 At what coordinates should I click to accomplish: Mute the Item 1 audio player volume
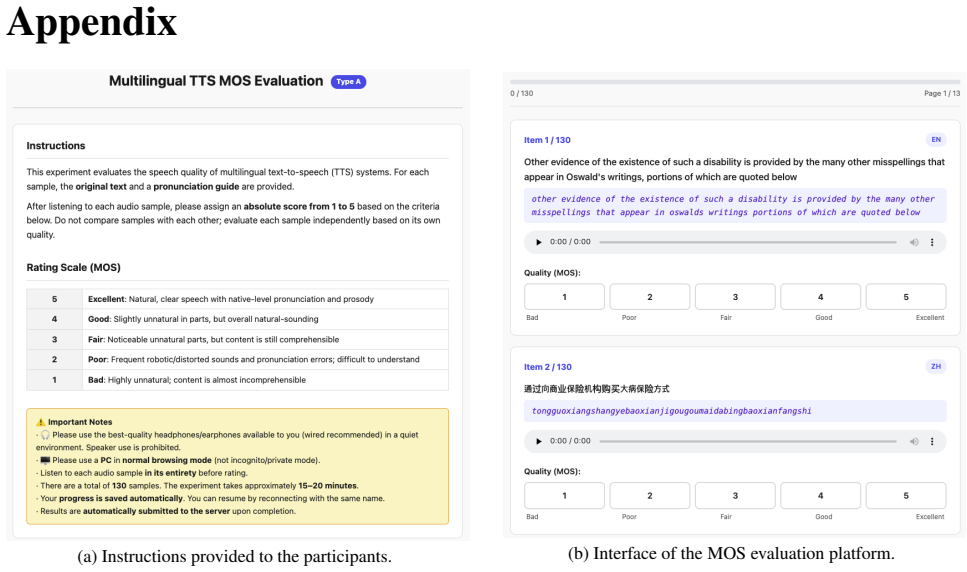[x=914, y=242]
